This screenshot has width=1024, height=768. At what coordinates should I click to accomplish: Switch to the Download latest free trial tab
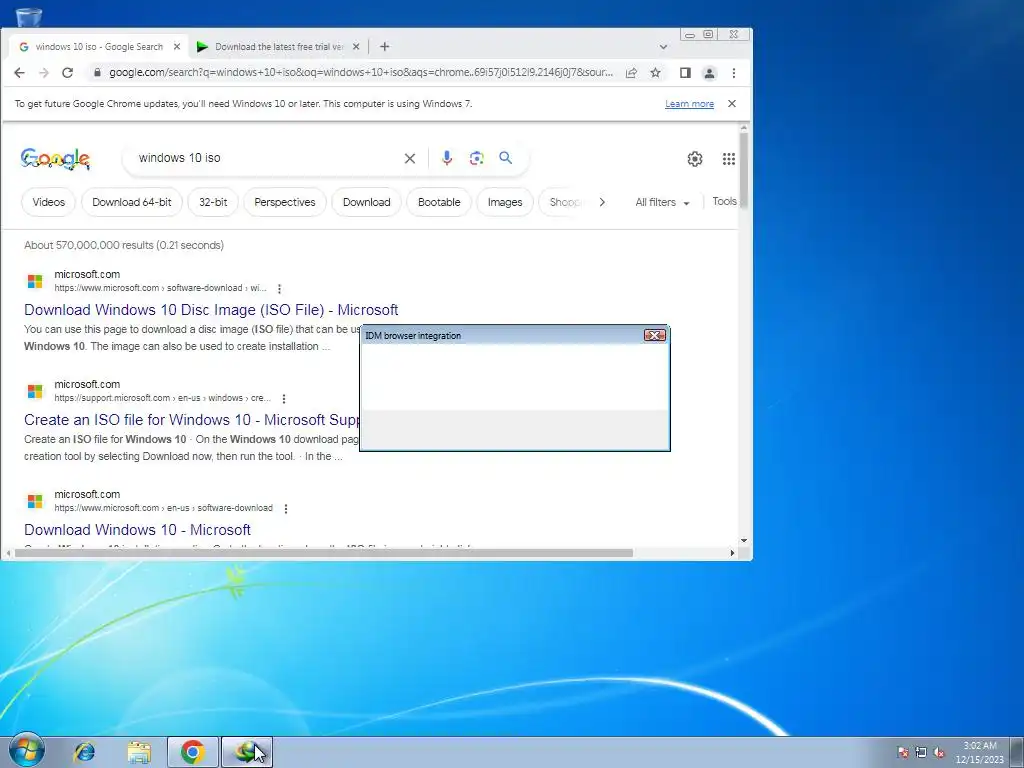(x=278, y=46)
